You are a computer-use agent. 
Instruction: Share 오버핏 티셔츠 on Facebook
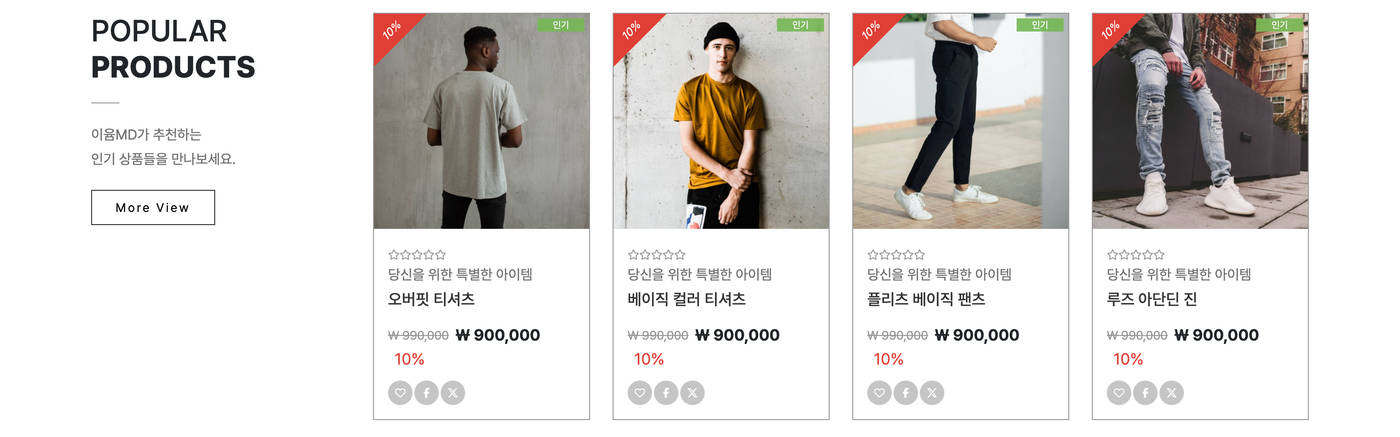(426, 393)
